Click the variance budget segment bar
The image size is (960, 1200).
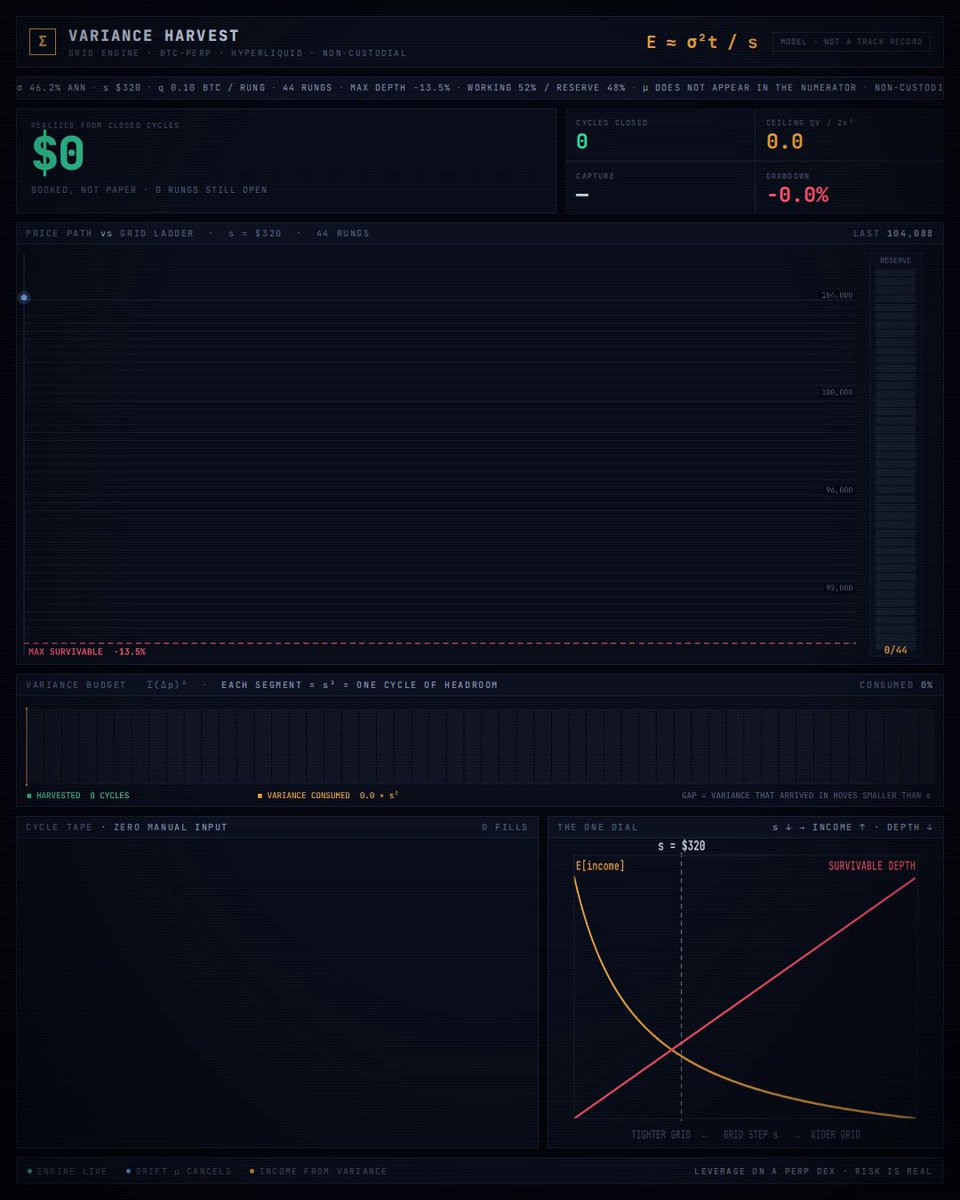point(480,746)
